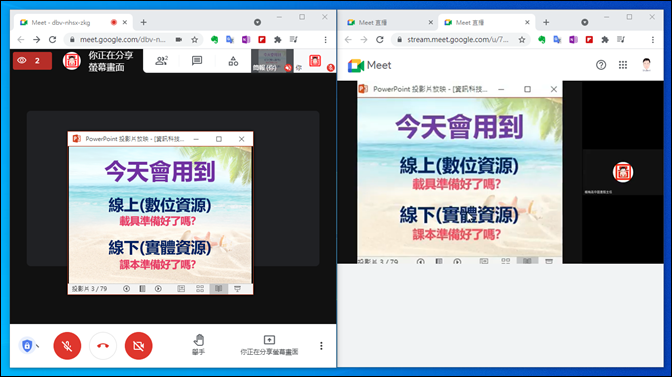This screenshot has height=377, width=672.
Task: Bookmark the stream page with star icon
Action: [522, 39]
